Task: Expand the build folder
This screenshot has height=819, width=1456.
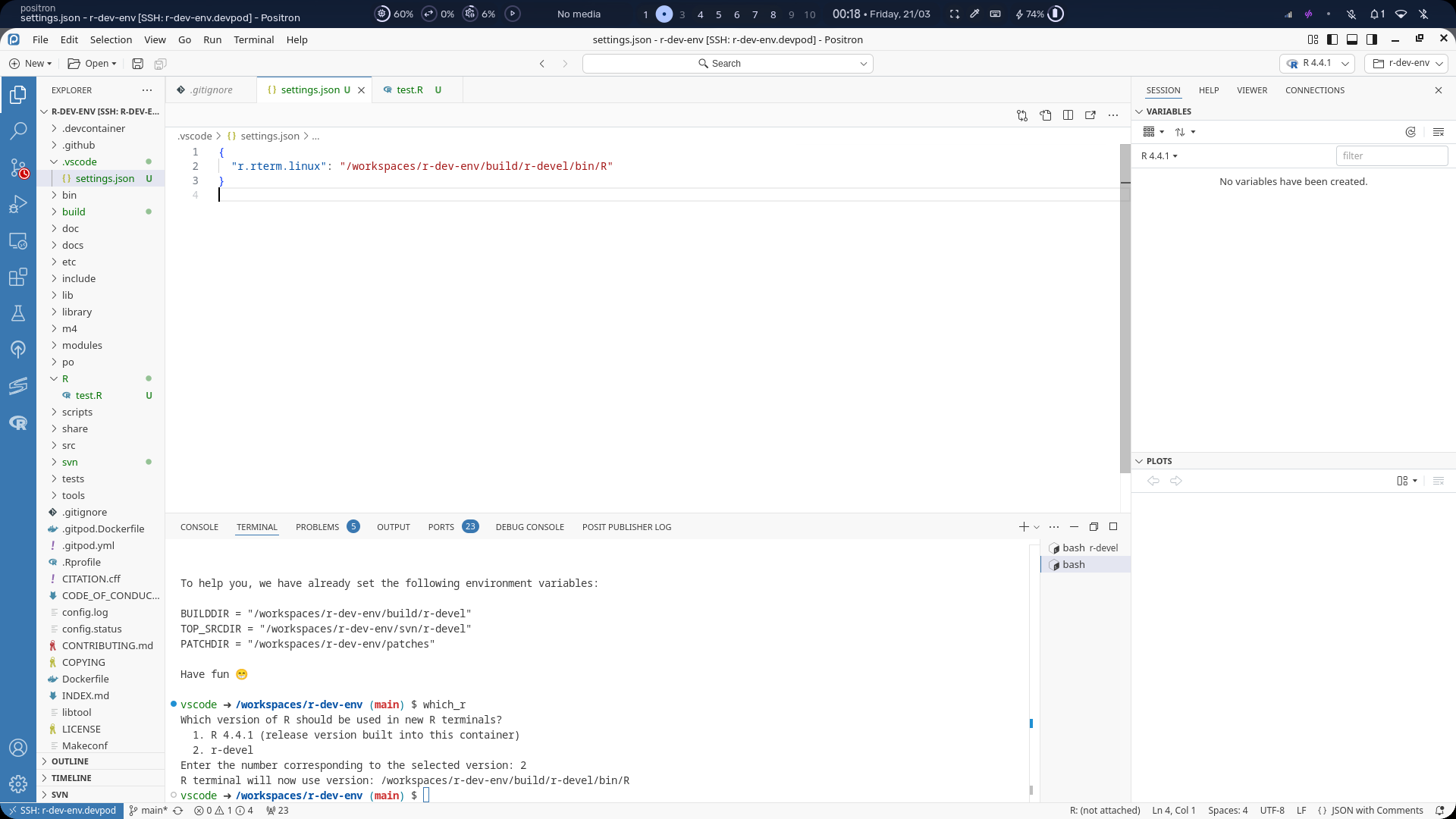Action: pos(100,212)
